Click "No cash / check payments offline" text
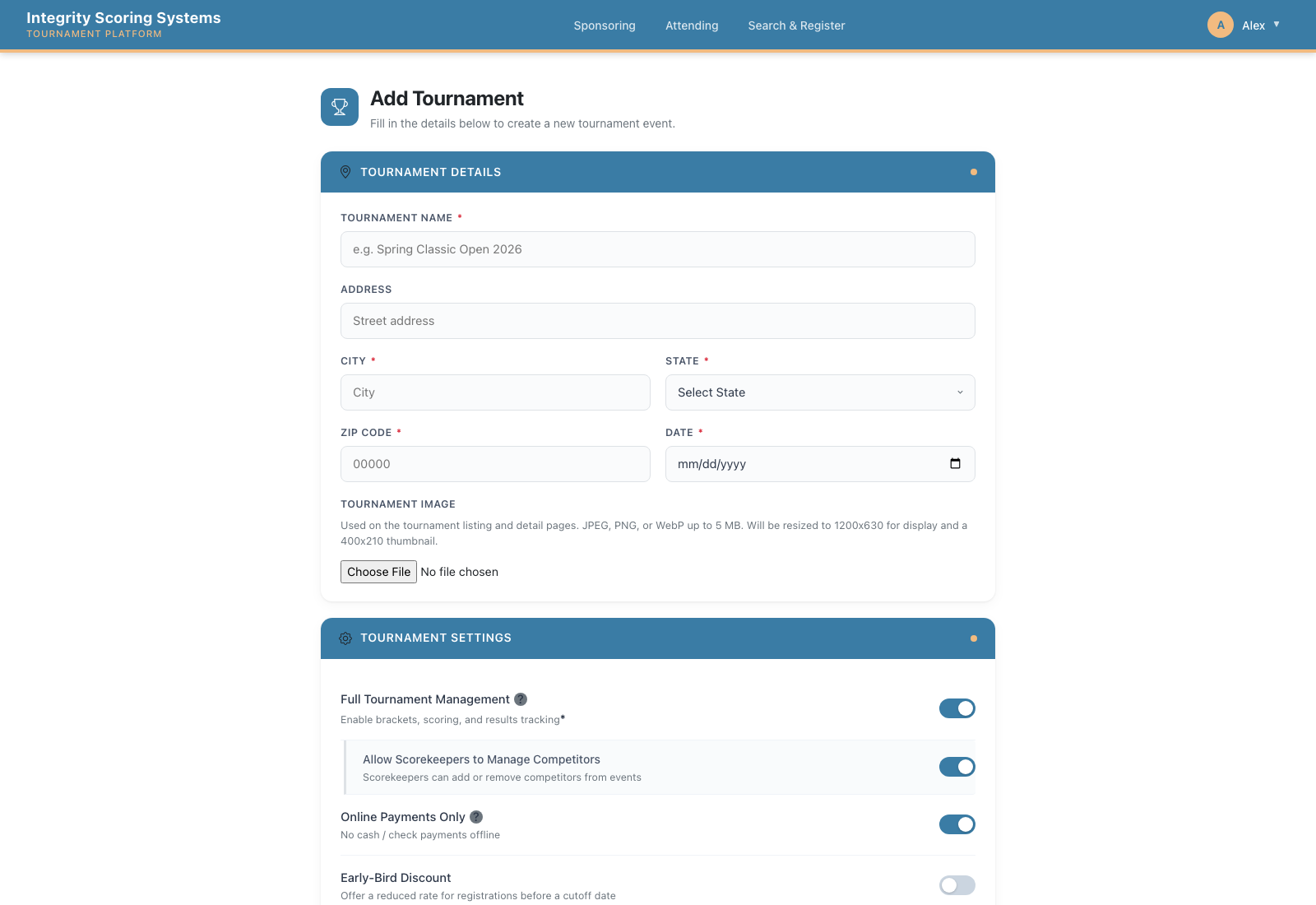This screenshot has height=905, width=1316. pyautogui.click(x=420, y=835)
